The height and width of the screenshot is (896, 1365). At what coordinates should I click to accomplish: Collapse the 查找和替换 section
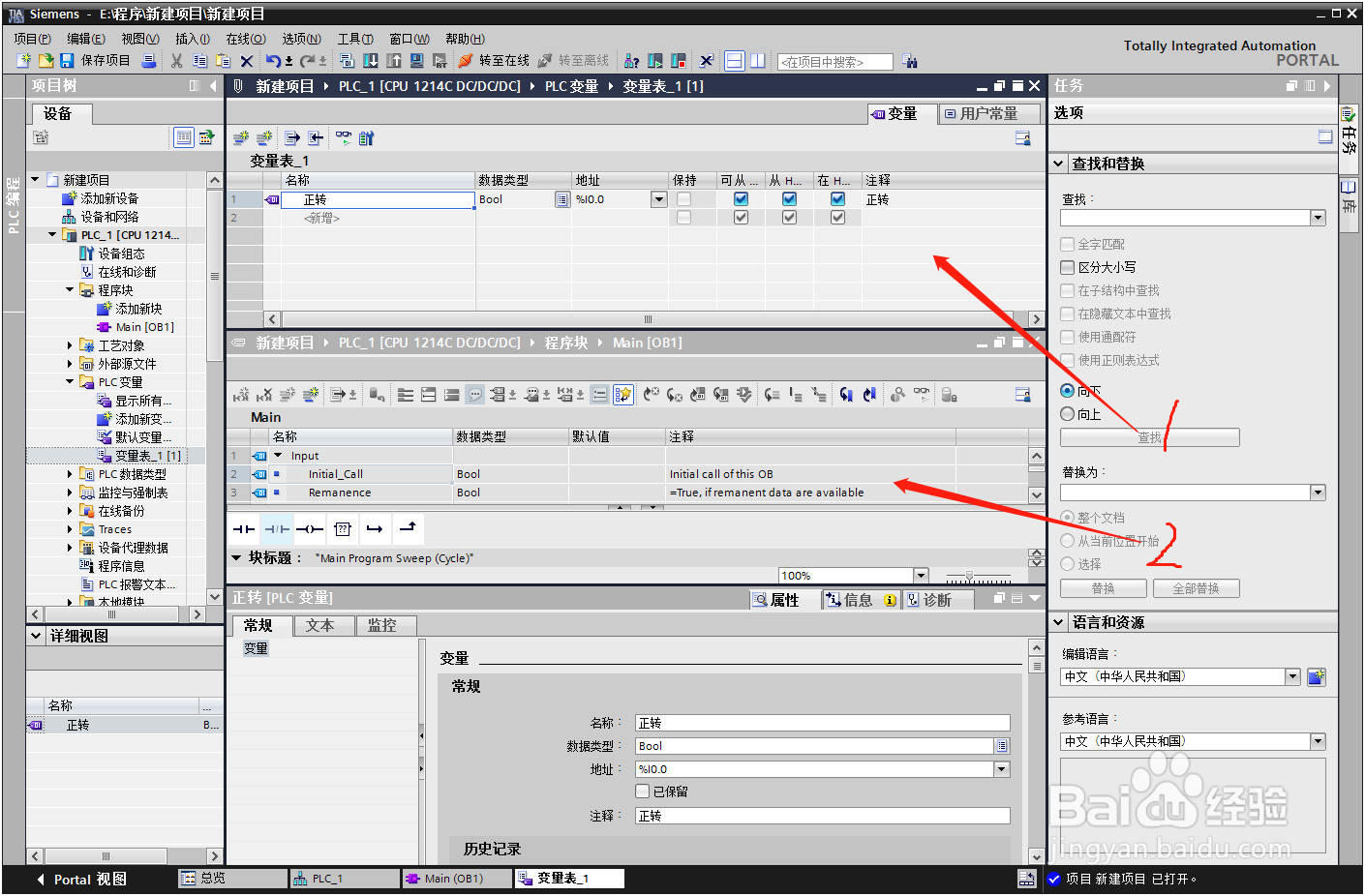[1058, 164]
